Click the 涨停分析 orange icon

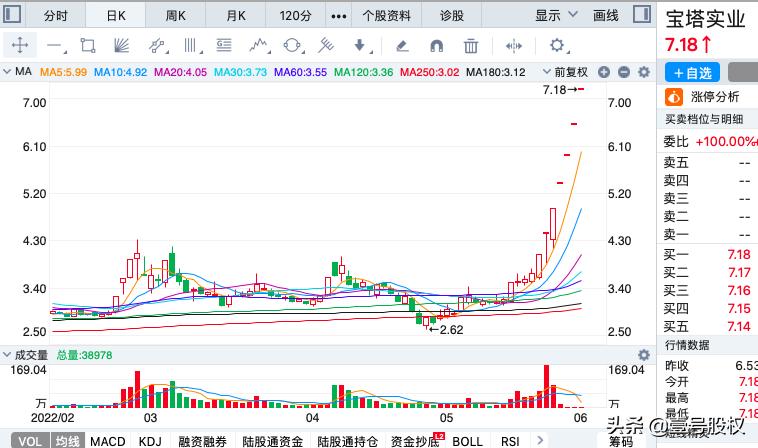click(673, 97)
